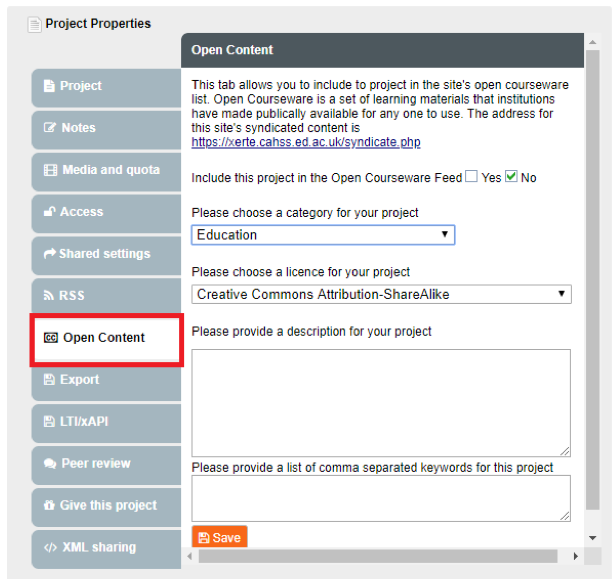Switch to the LTI/xAPI tab

[x=84, y=422]
